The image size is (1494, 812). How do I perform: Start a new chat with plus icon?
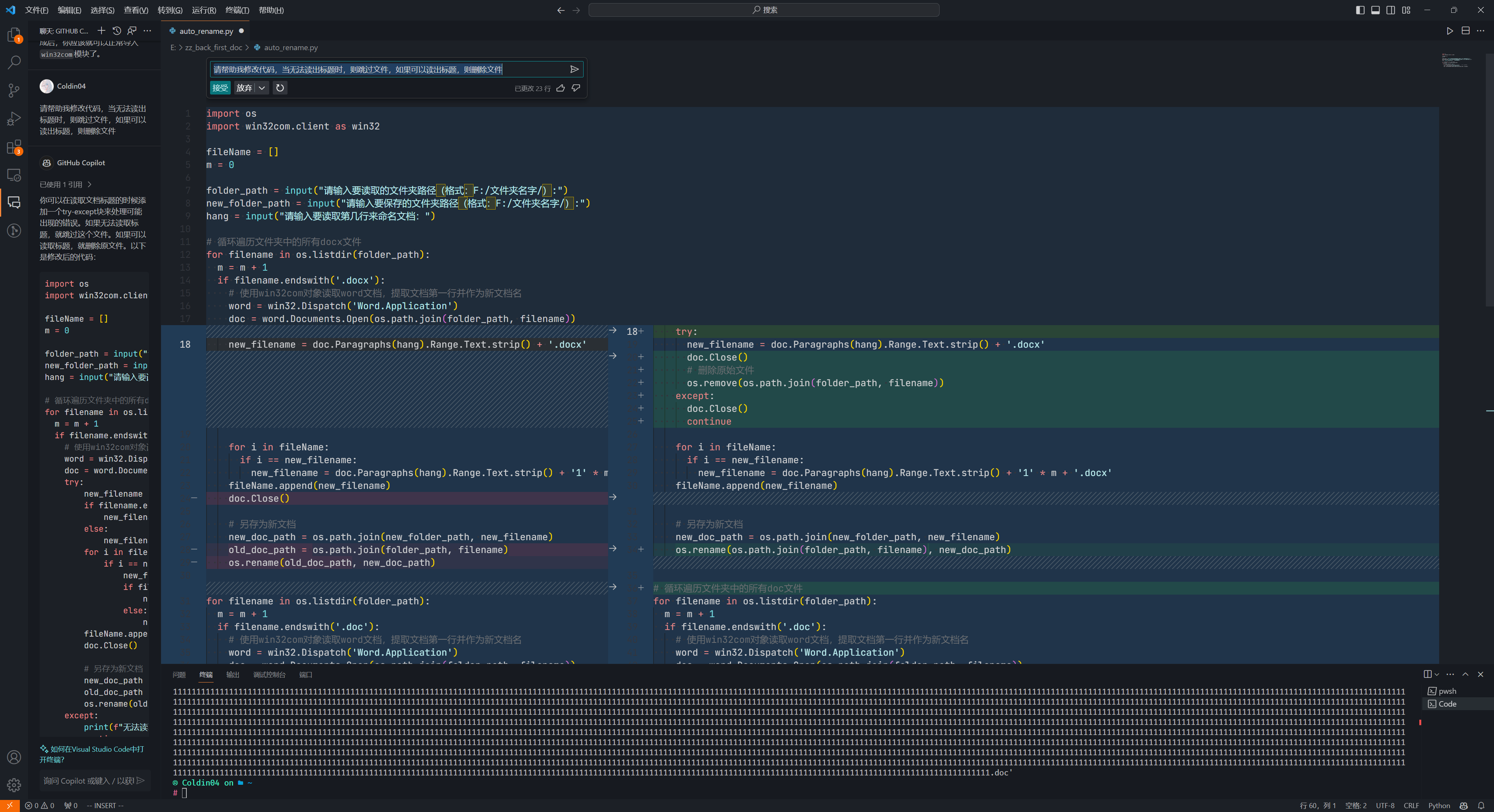102,31
